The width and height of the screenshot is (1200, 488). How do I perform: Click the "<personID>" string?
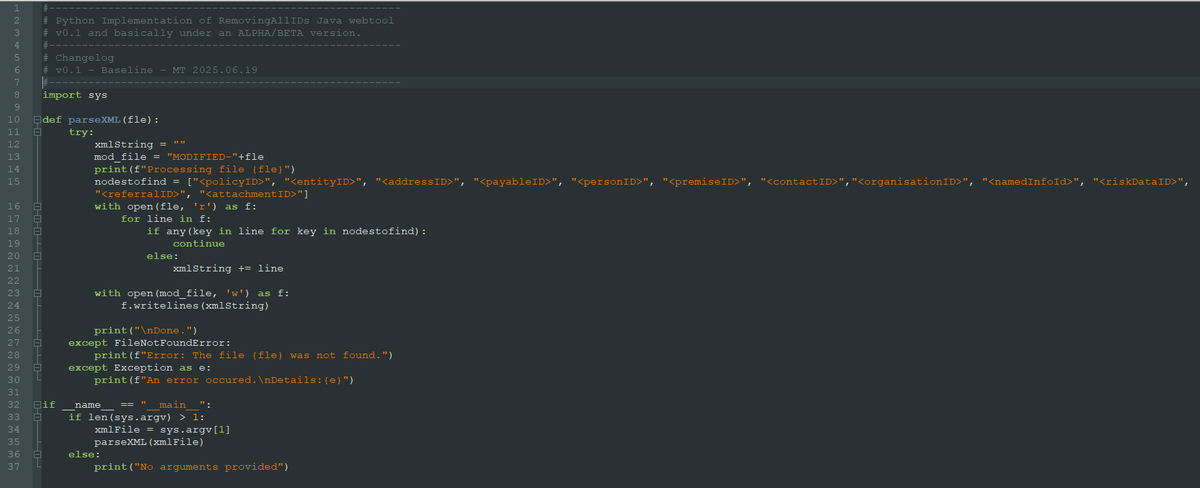point(612,182)
